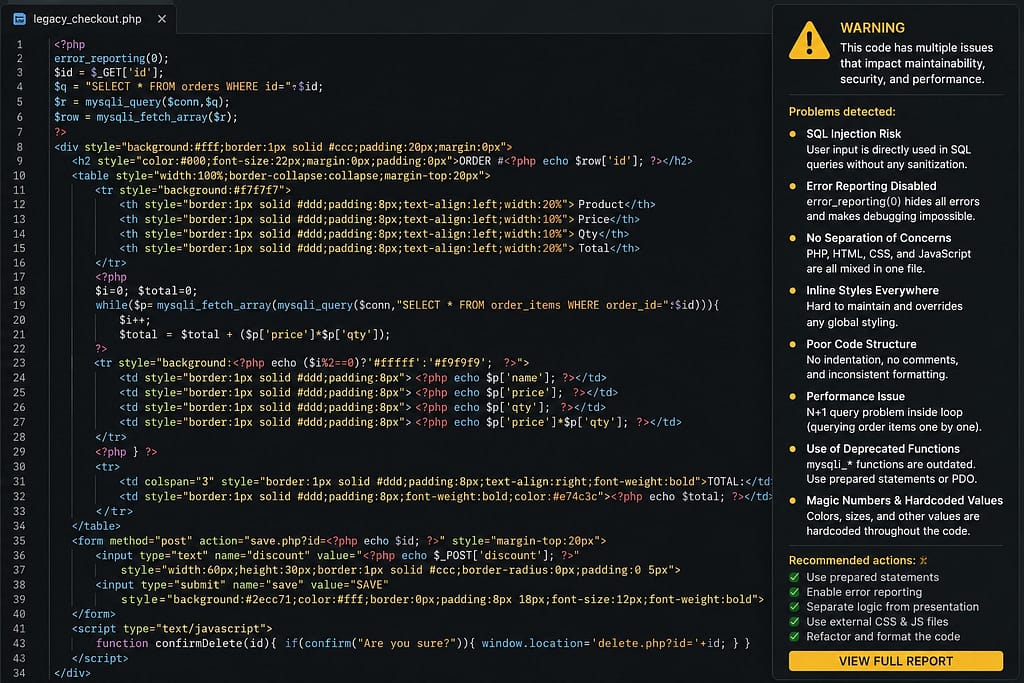Open the VIEW FULL REPORT button

pos(895,661)
